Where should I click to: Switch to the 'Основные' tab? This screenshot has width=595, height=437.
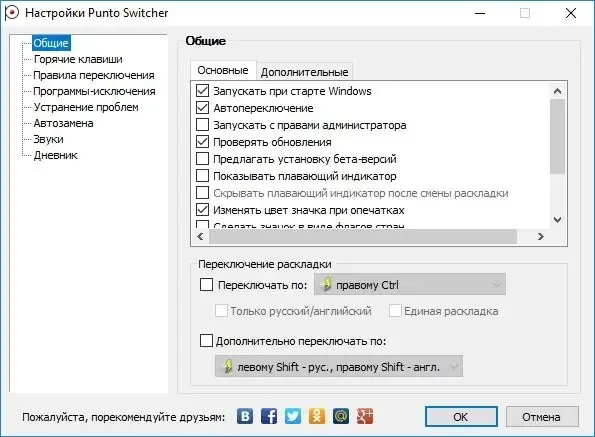[x=223, y=71]
